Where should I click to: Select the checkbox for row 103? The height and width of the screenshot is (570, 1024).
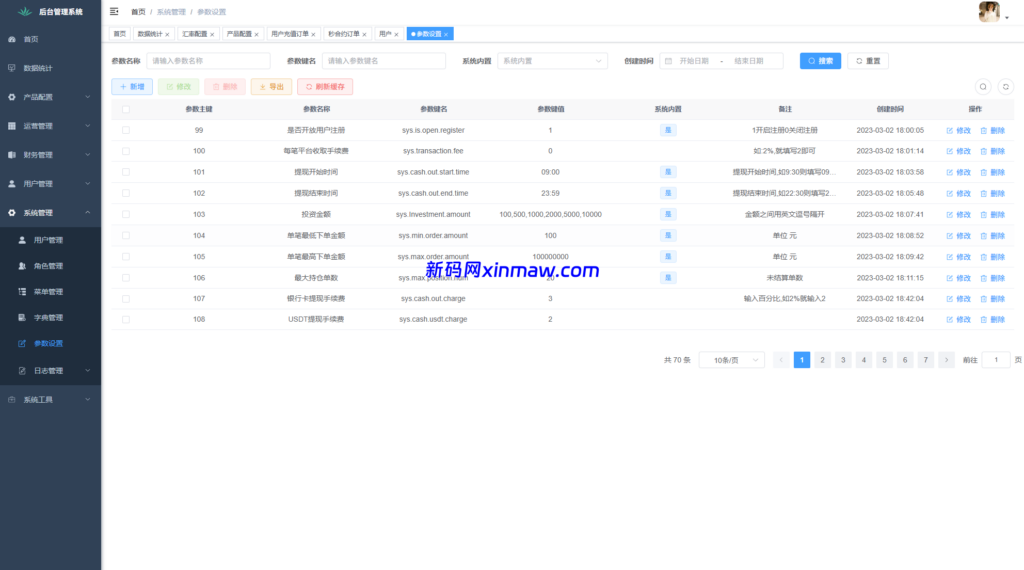click(126, 214)
